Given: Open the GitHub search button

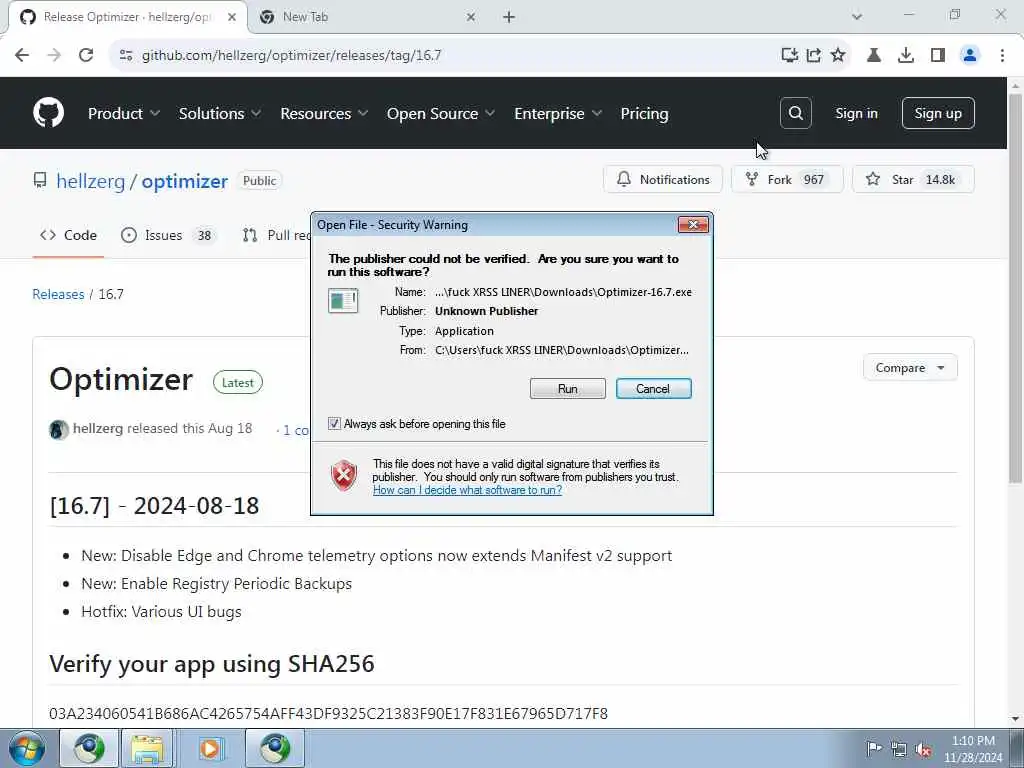Looking at the screenshot, I should (x=795, y=113).
